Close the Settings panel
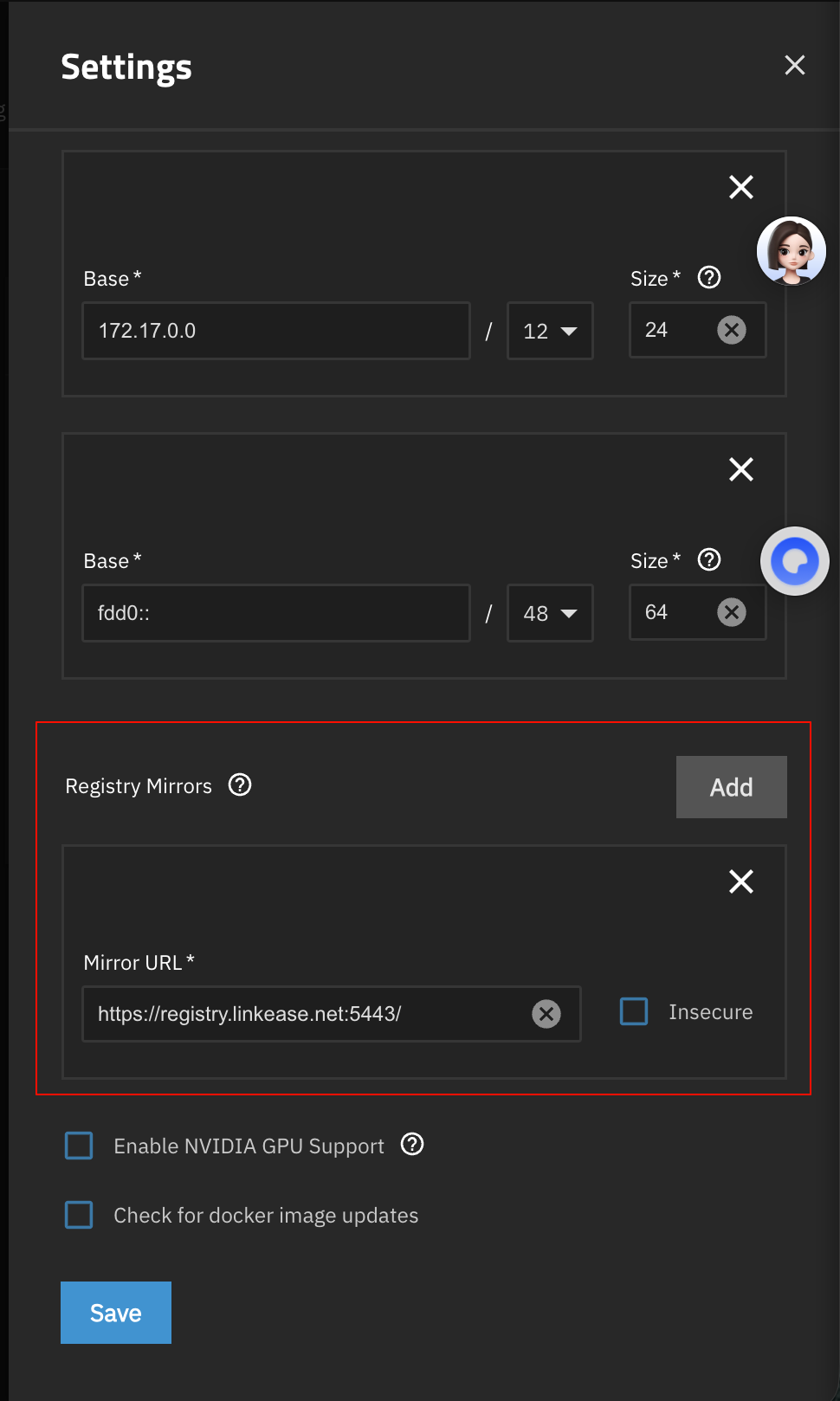The image size is (840, 1401). [x=794, y=65]
